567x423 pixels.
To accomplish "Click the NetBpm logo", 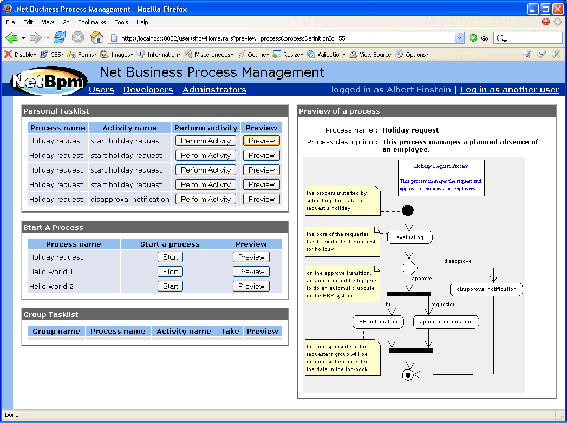I will coord(49,81).
